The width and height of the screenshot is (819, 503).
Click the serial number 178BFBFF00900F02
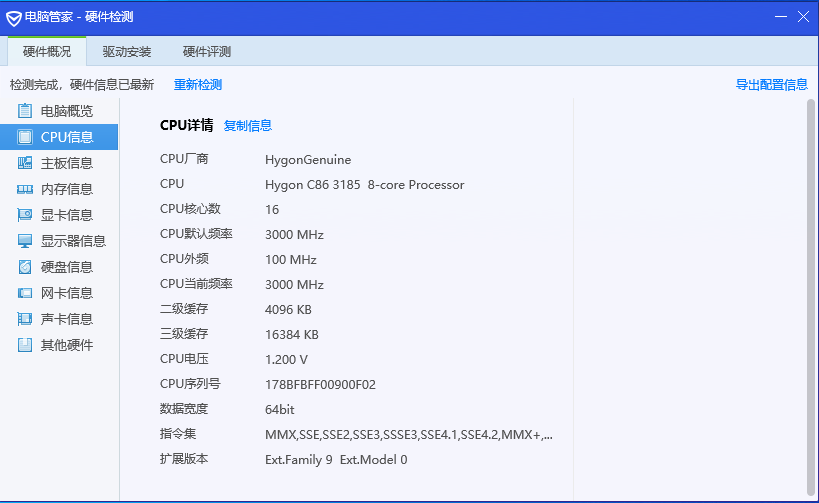[320, 385]
